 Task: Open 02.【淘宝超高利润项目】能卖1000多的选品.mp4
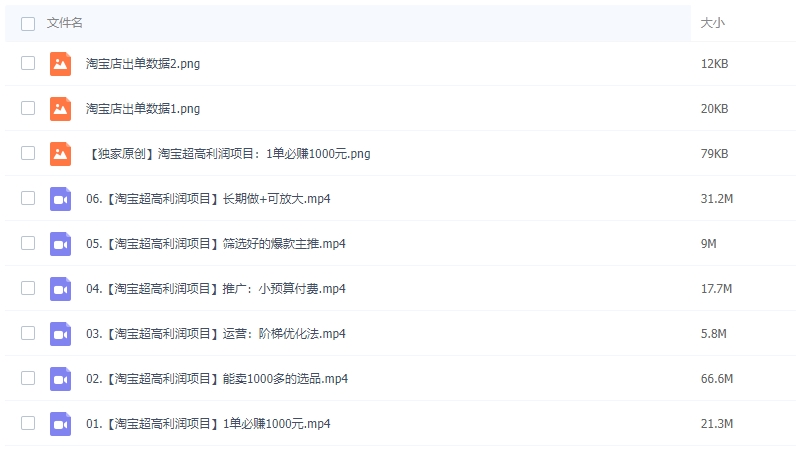tap(217, 379)
